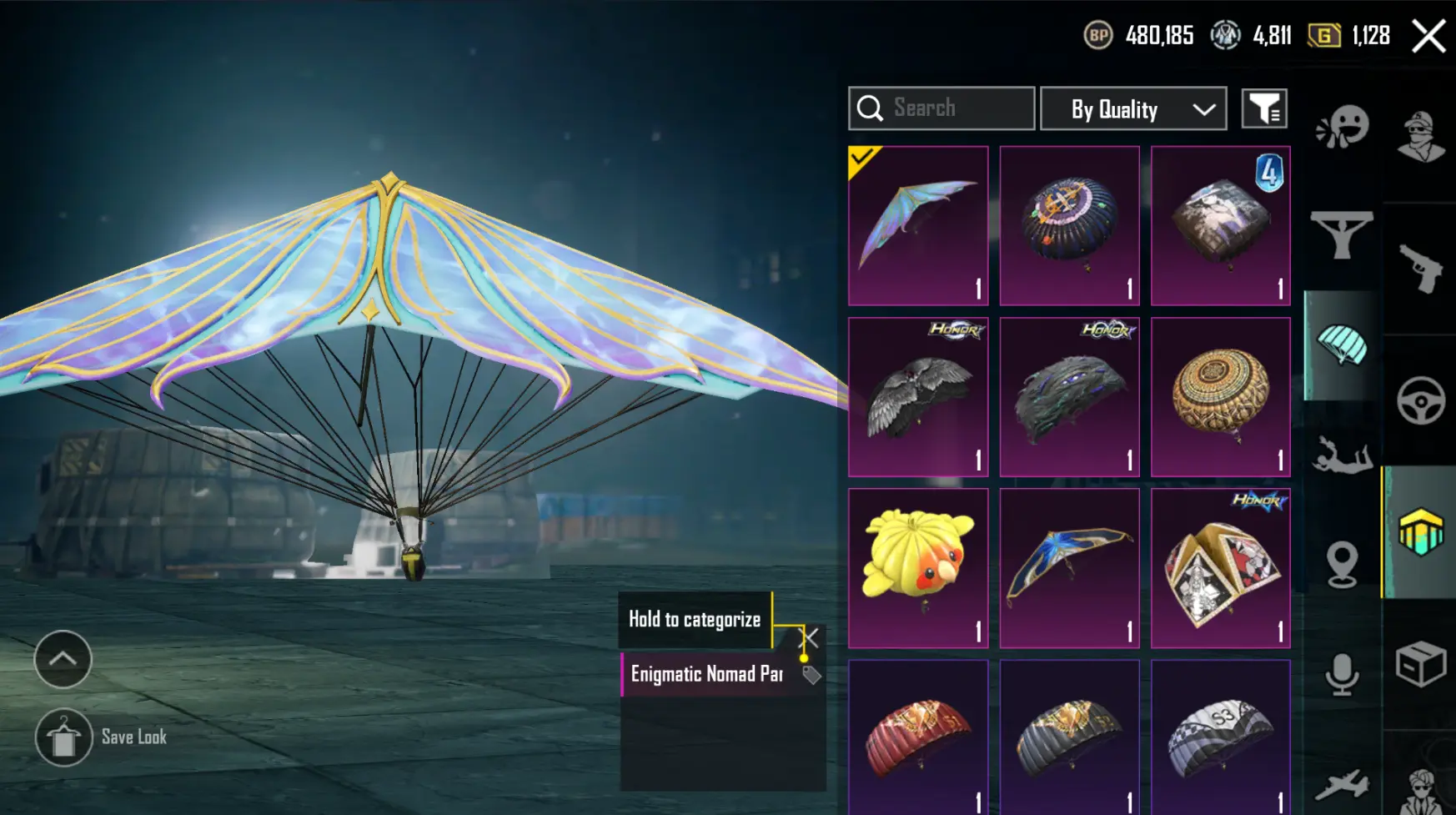Viewport: 1456px width, 815px height.
Task: Click the filter funnel icon
Action: 1264,108
